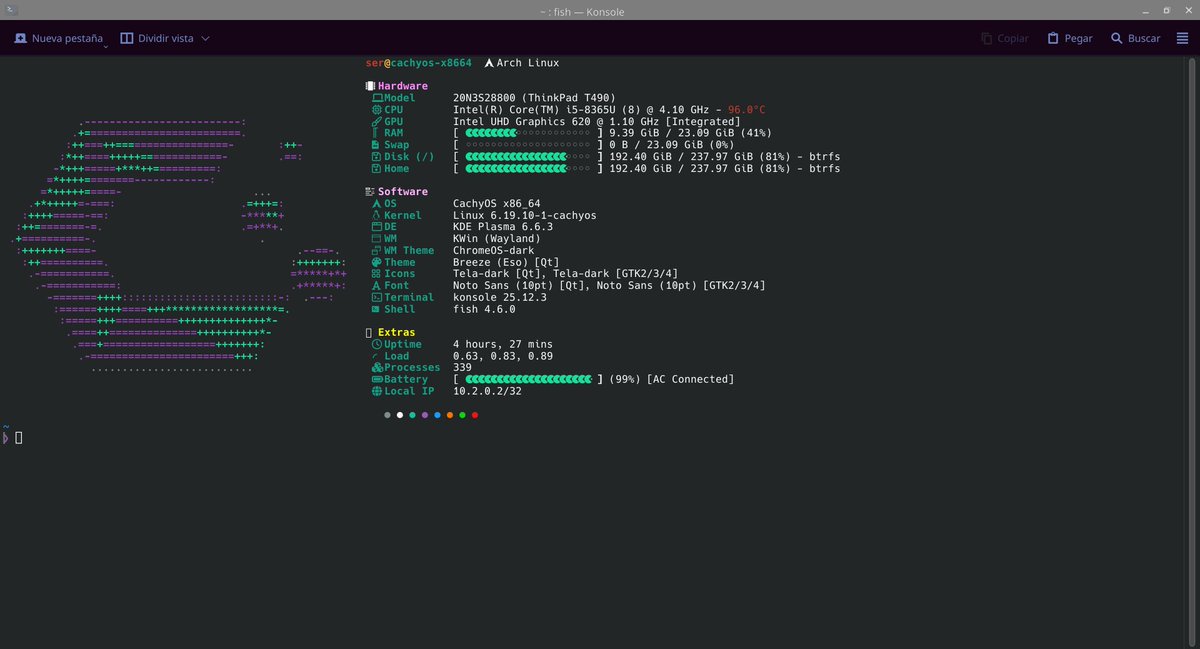
Task: Open the Konsole hamburger menu
Action: (x=1182, y=38)
